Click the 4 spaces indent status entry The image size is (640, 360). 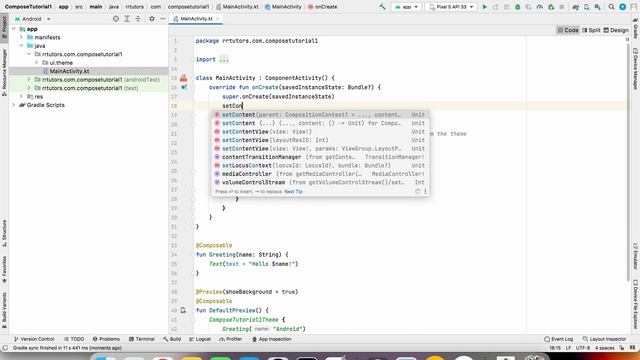604,348
